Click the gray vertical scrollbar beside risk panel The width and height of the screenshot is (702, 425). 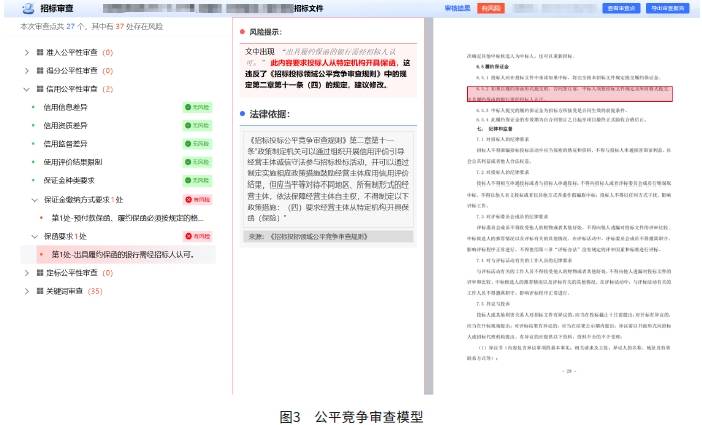pos(428,206)
